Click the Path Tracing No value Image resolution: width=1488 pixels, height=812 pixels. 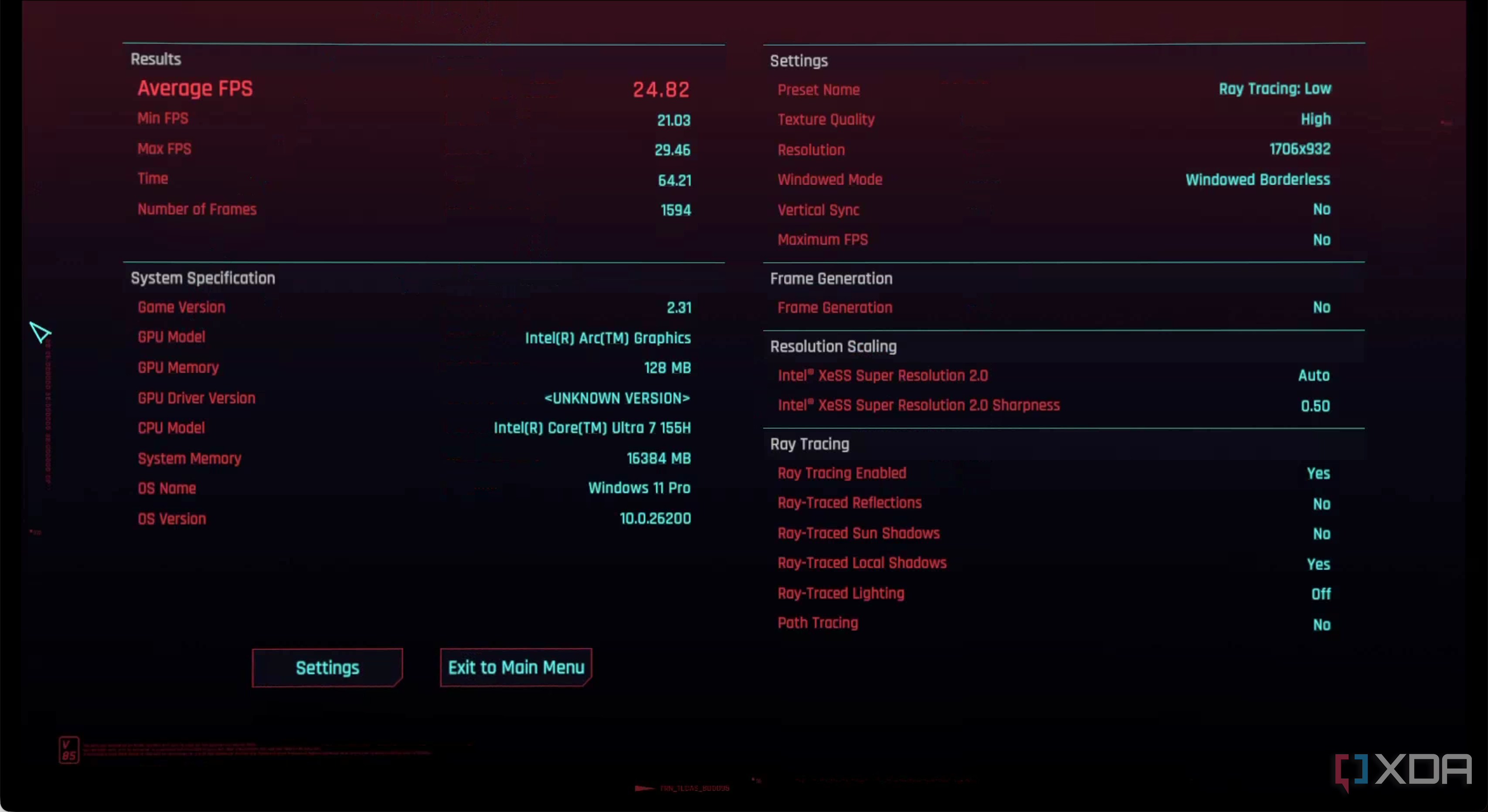(x=1322, y=625)
